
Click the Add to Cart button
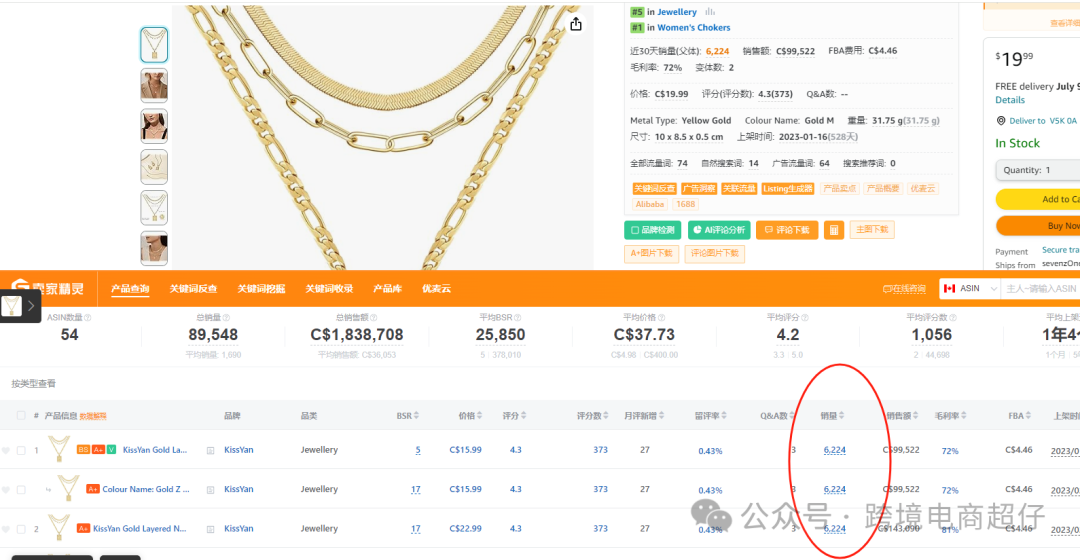[x=1038, y=199]
